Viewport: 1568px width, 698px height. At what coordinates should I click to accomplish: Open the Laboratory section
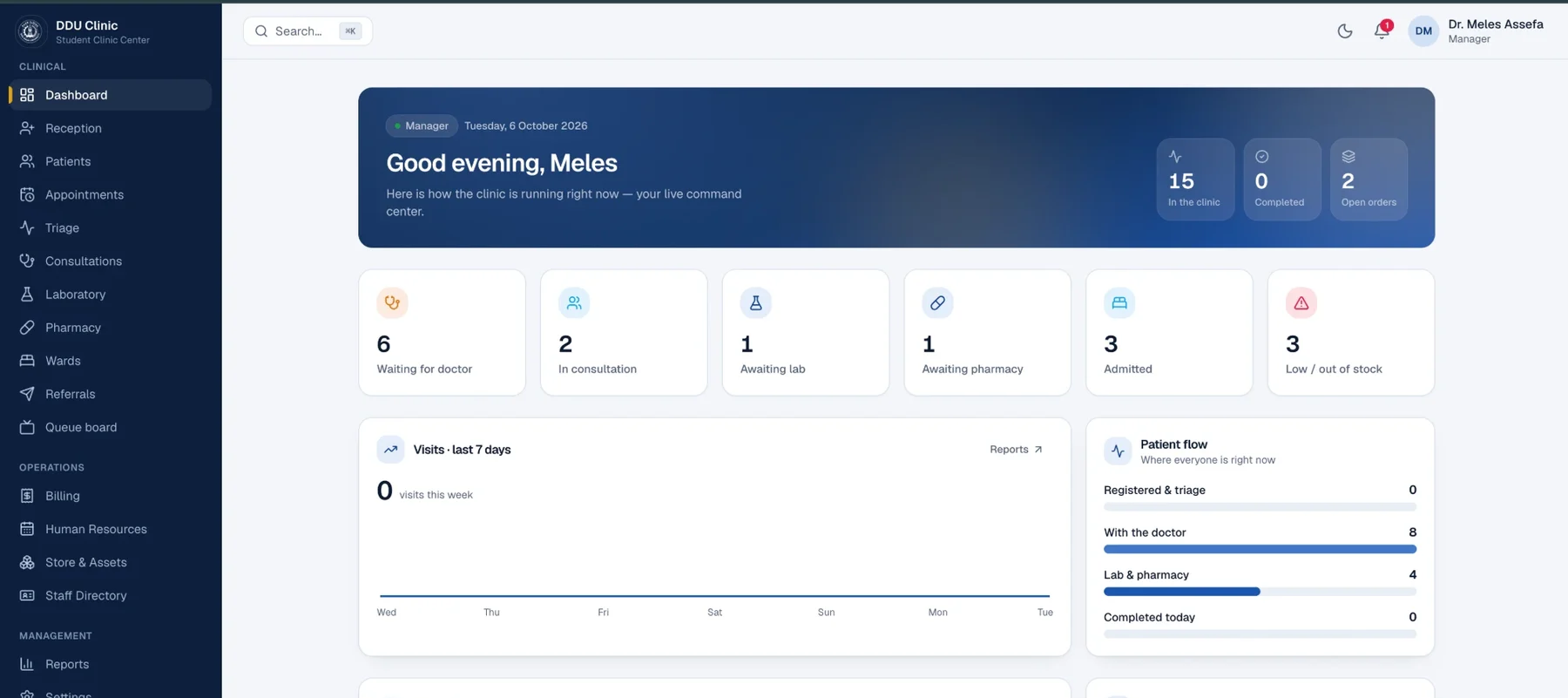[x=110, y=295]
